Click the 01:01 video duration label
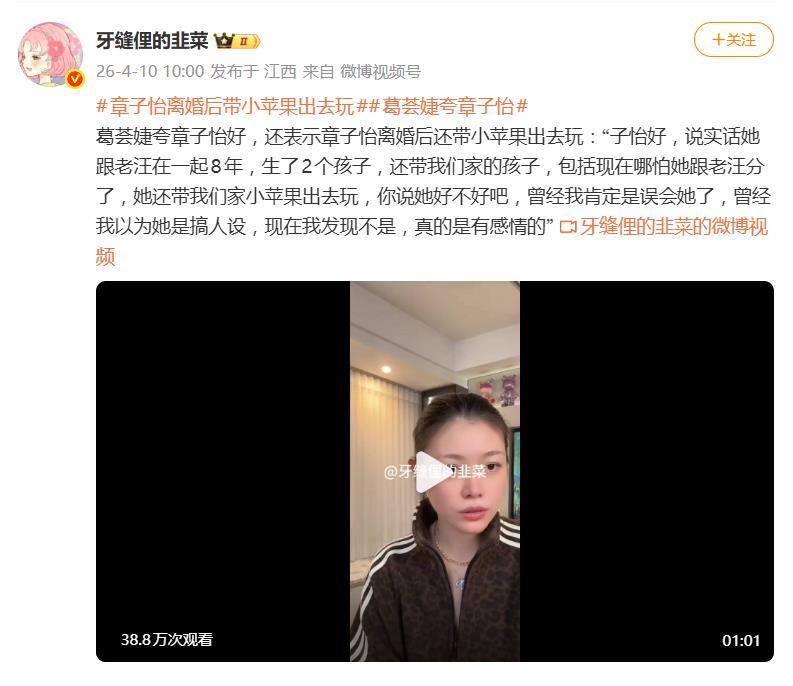The height and width of the screenshot is (686, 793). coord(741,640)
